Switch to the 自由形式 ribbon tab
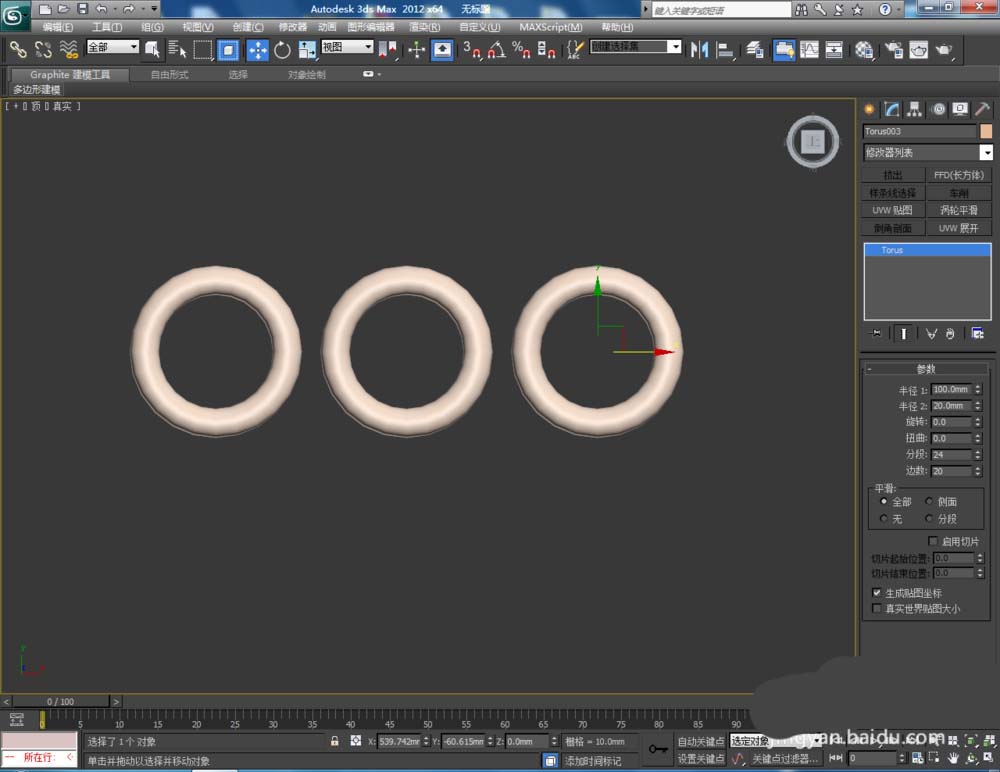The height and width of the screenshot is (772, 1000). click(169, 75)
